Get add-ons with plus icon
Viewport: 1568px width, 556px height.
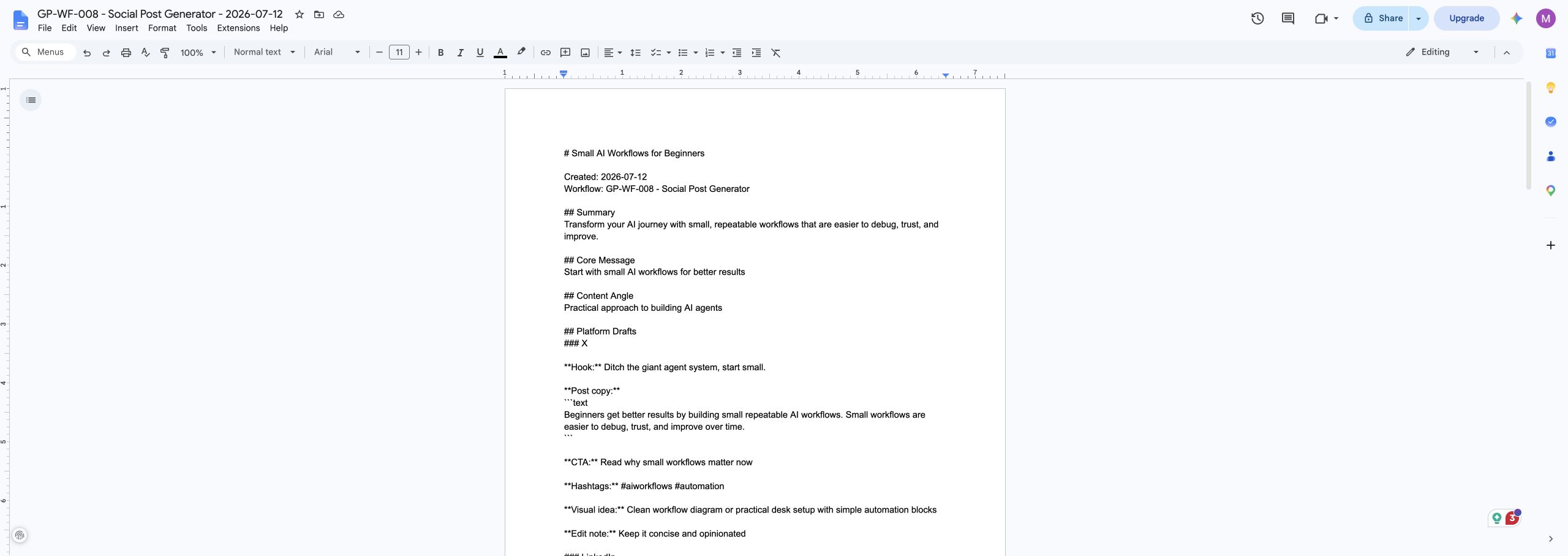coord(1551,245)
